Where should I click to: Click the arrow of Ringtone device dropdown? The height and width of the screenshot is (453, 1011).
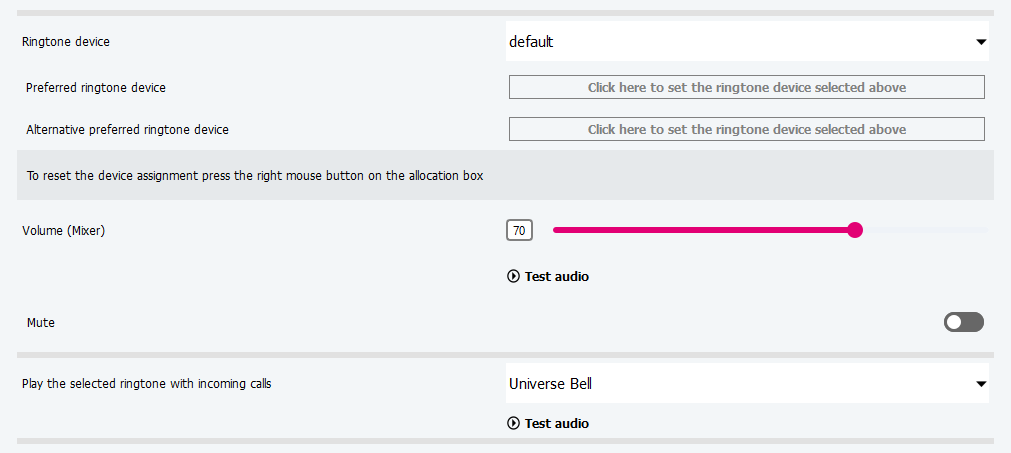(x=981, y=42)
